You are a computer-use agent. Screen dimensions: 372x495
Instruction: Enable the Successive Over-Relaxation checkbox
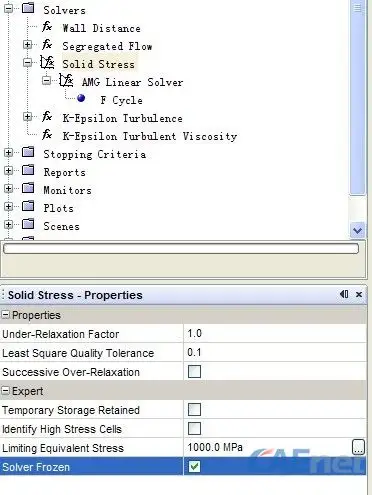click(194, 371)
